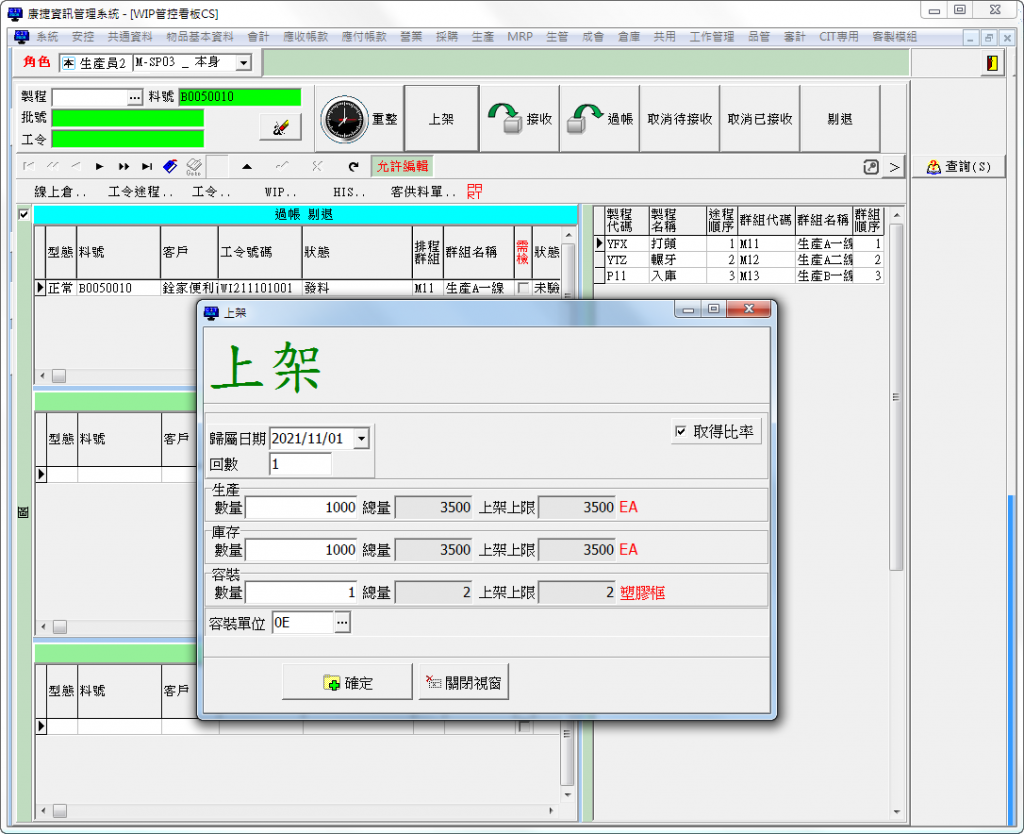Toggle the 需檢 checkbox in first grid row

522,288
